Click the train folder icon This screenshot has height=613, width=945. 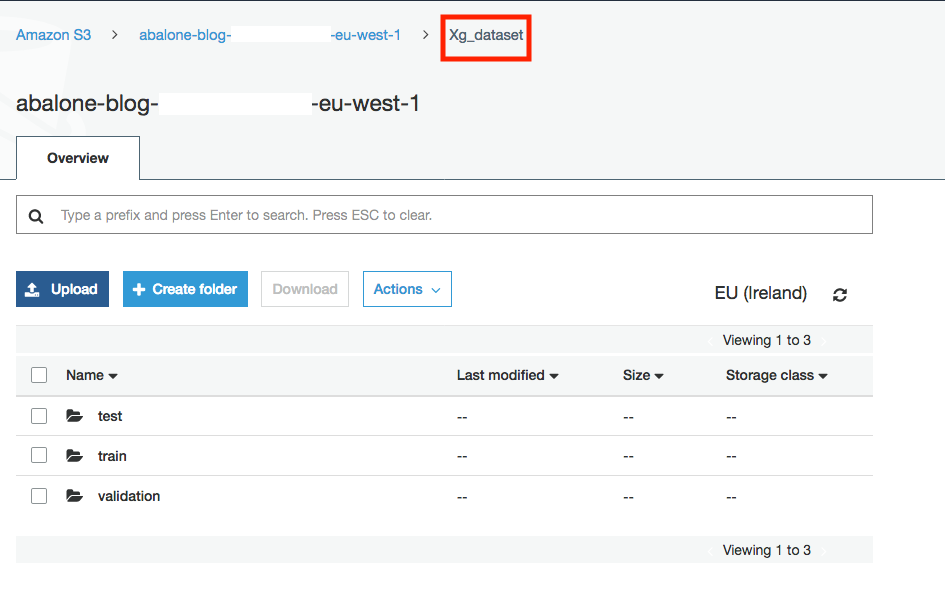click(x=75, y=456)
